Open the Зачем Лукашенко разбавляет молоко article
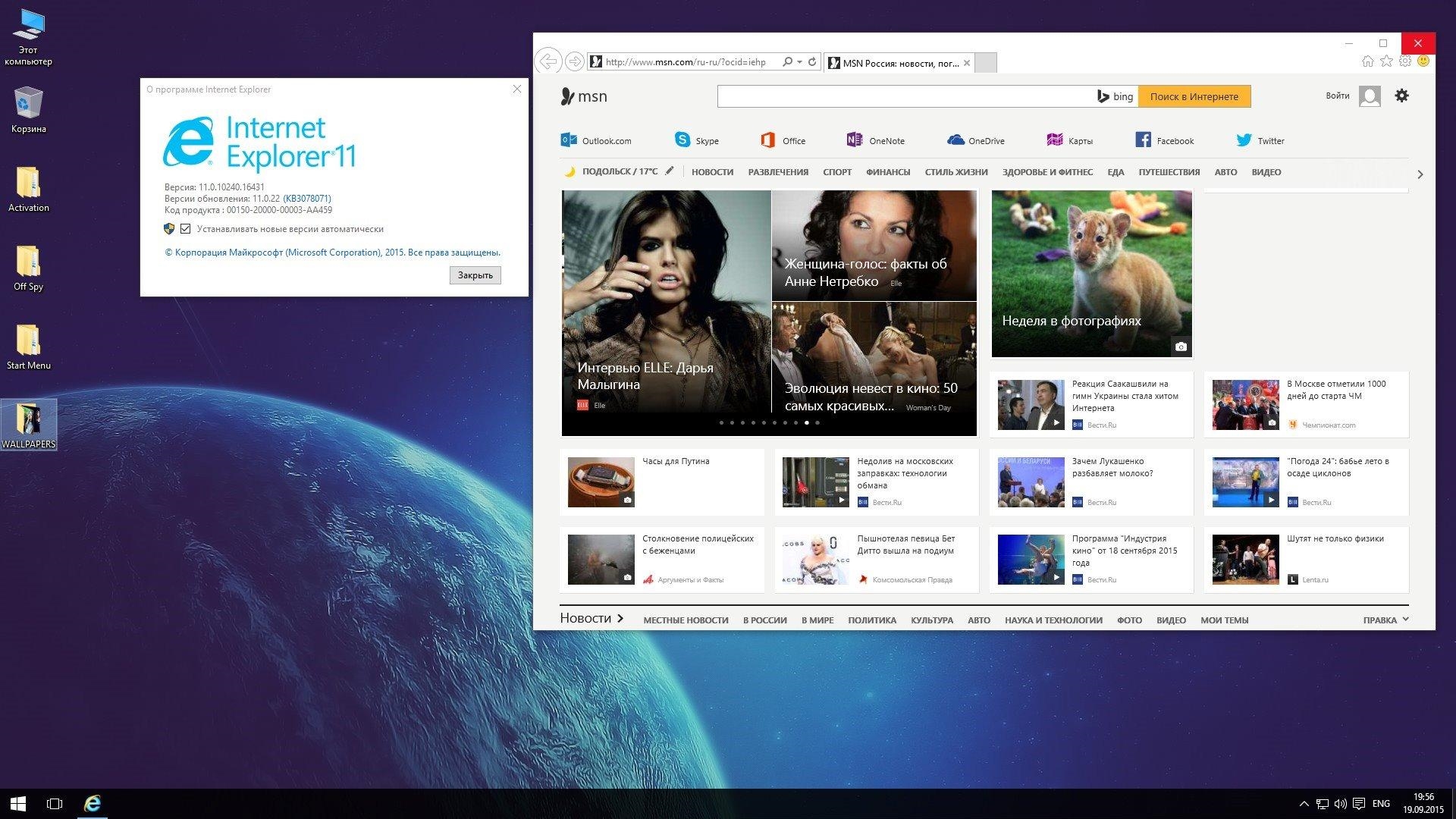 pos(1090,482)
